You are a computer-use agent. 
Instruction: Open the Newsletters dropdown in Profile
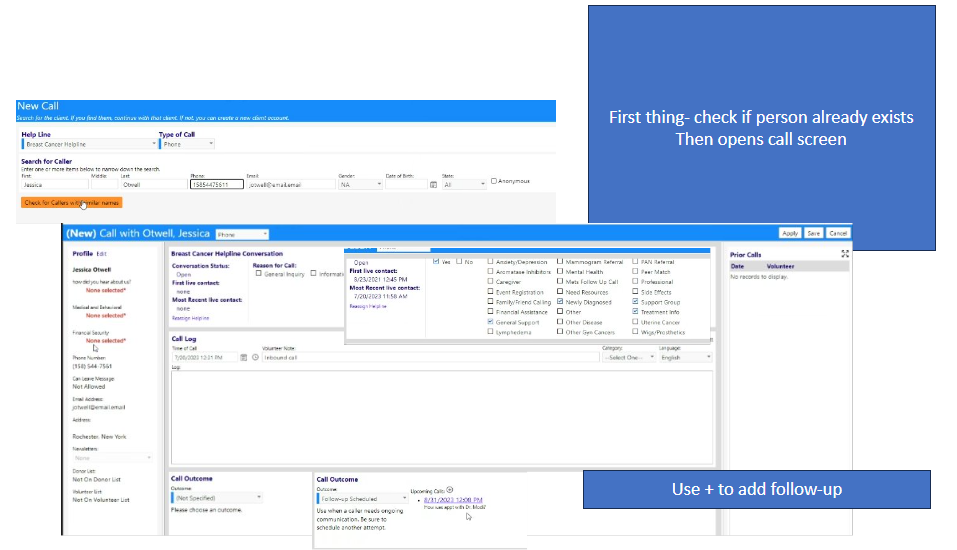click(x=112, y=458)
